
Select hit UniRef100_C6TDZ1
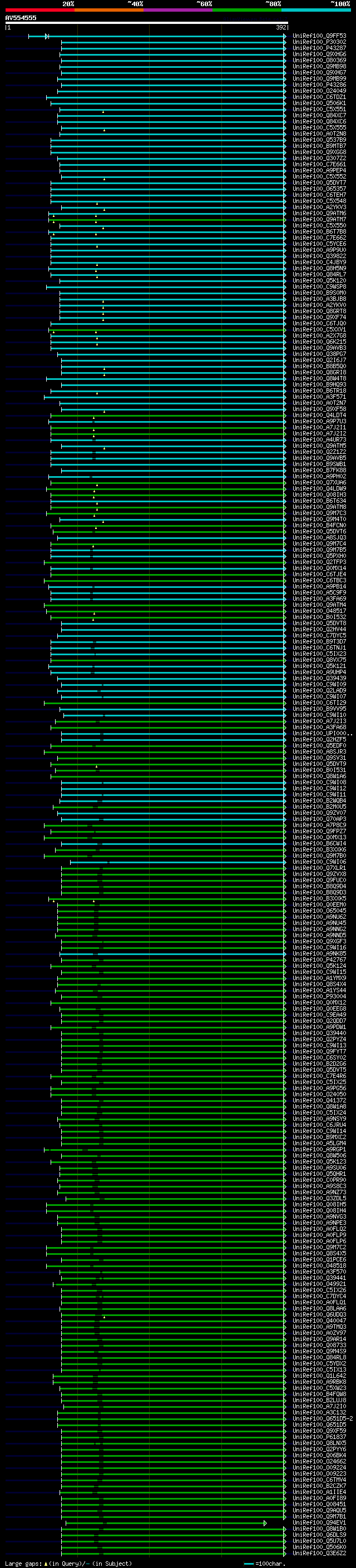coord(319,97)
